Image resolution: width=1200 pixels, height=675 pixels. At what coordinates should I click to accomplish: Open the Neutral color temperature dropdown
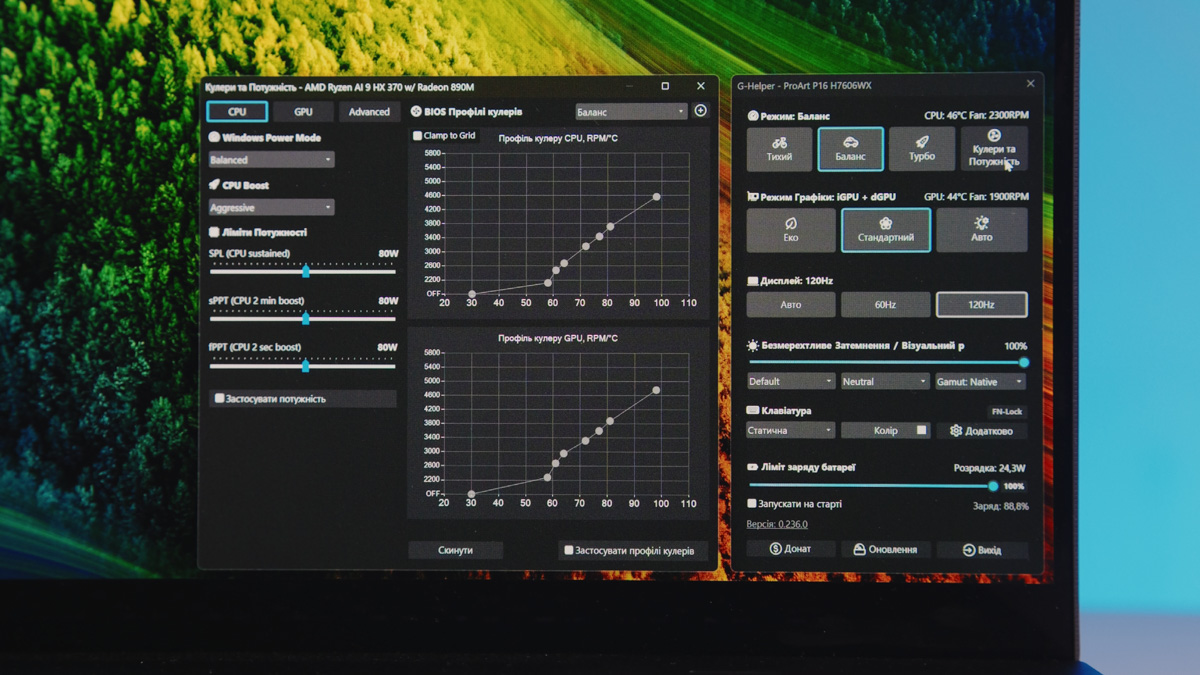tap(885, 381)
